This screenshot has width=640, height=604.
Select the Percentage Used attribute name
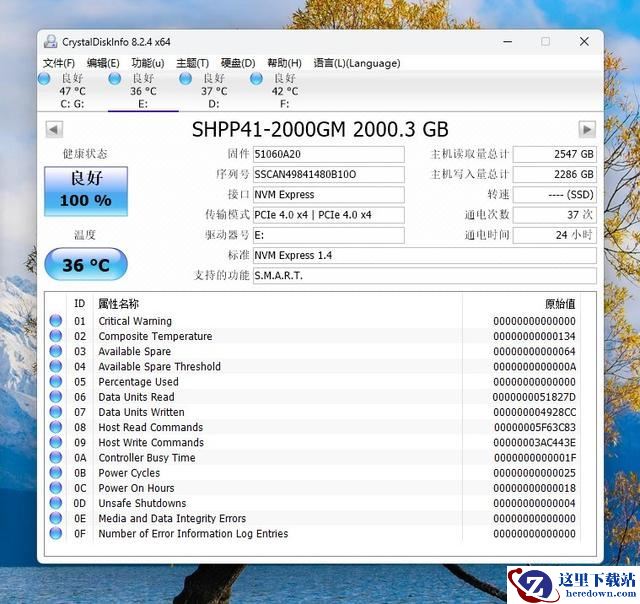pyautogui.click(x=138, y=382)
